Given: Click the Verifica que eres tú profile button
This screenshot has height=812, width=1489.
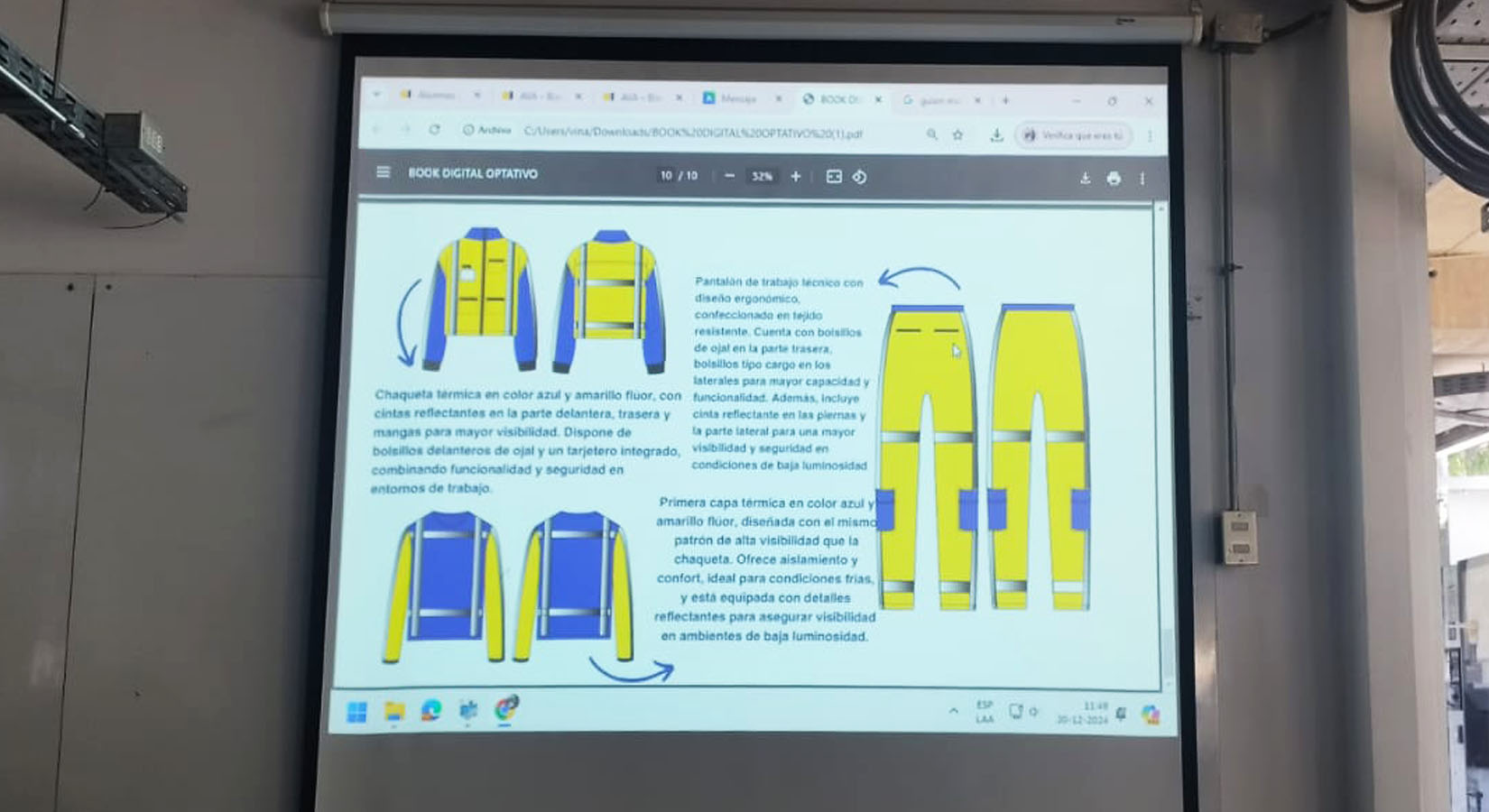Looking at the screenshot, I should pyautogui.click(x=1074, y=133).
